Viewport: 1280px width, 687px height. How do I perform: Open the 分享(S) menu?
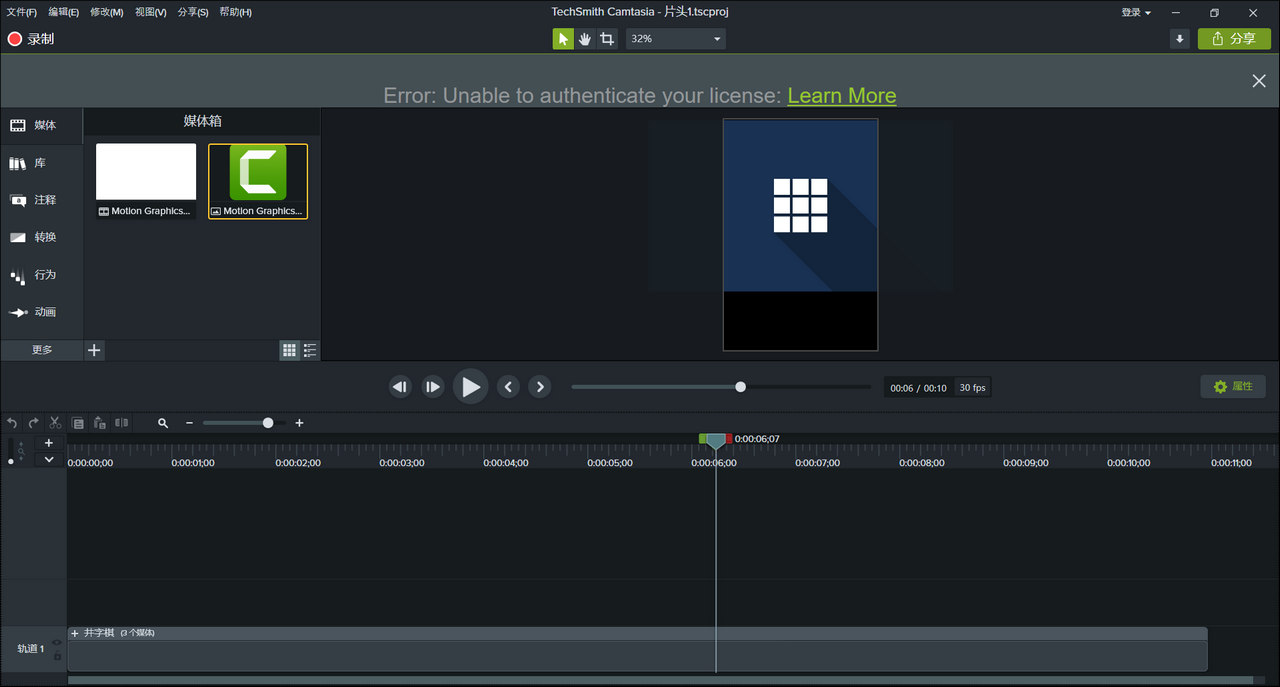[193, 12]
